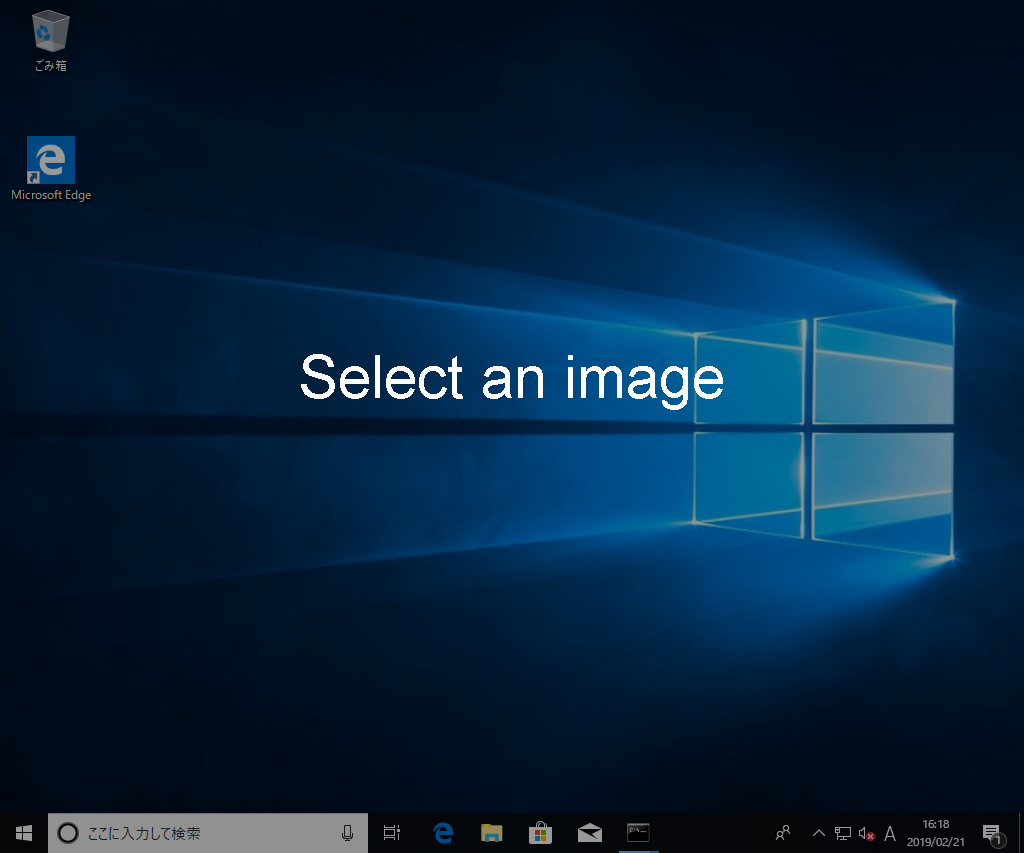Toggle the IME input mode A indicator
The width and height of the screenshot is (1024, 853).
click(889, 833)
